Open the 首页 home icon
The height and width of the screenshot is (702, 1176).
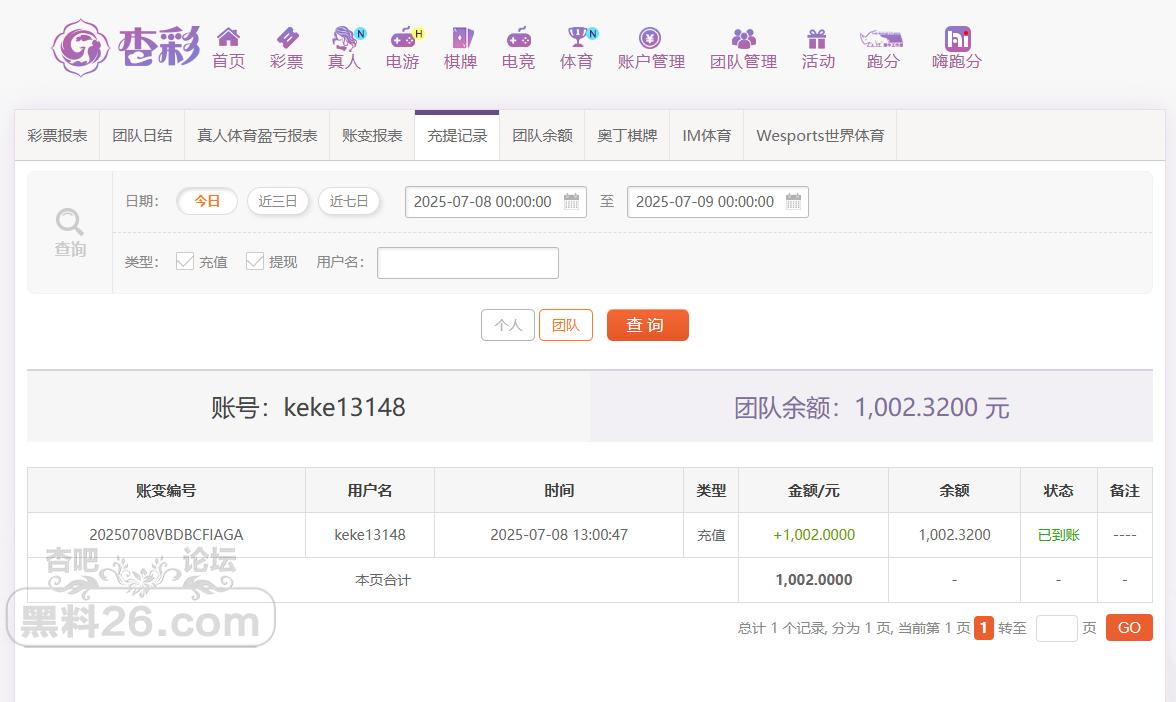(228, 37)
